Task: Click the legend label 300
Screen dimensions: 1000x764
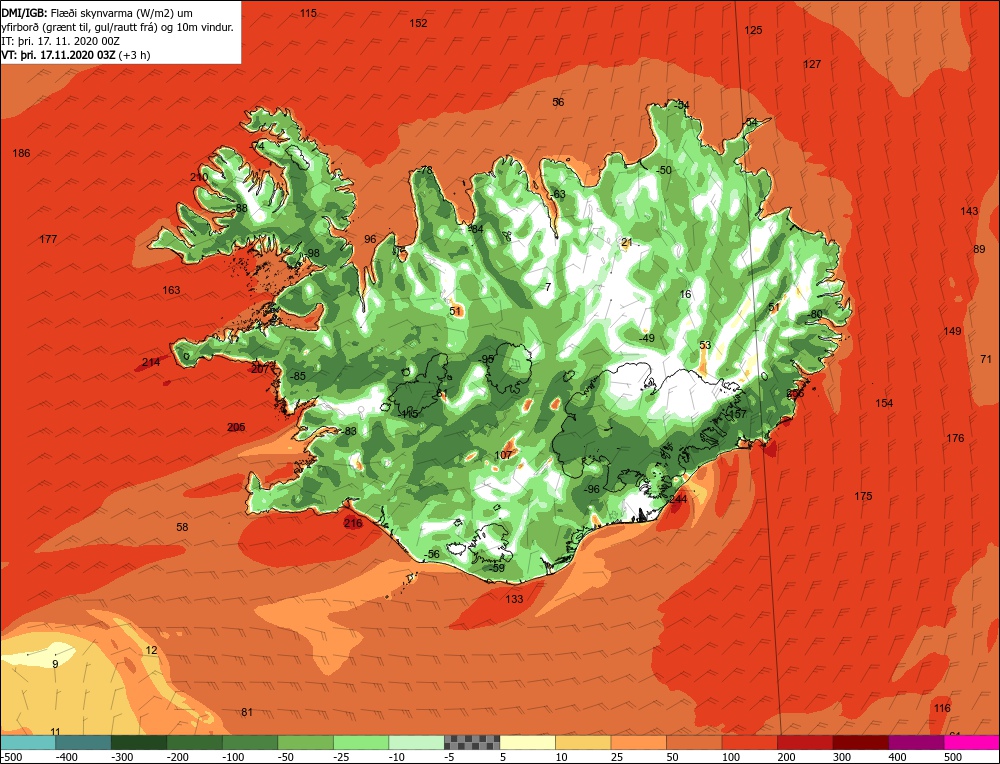Action: [842, 757]
